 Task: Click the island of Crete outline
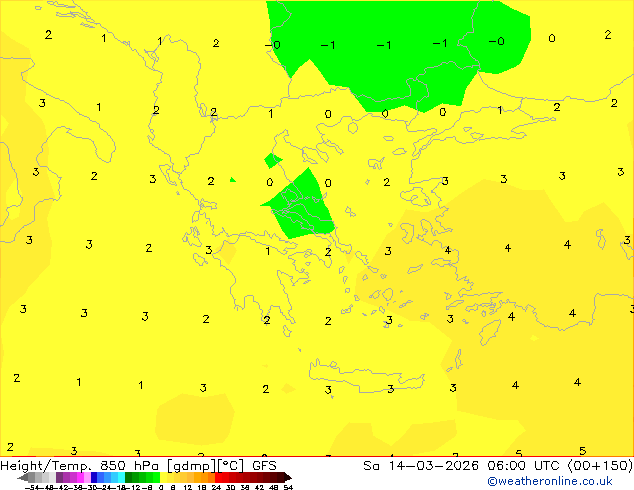coord(366,376)
